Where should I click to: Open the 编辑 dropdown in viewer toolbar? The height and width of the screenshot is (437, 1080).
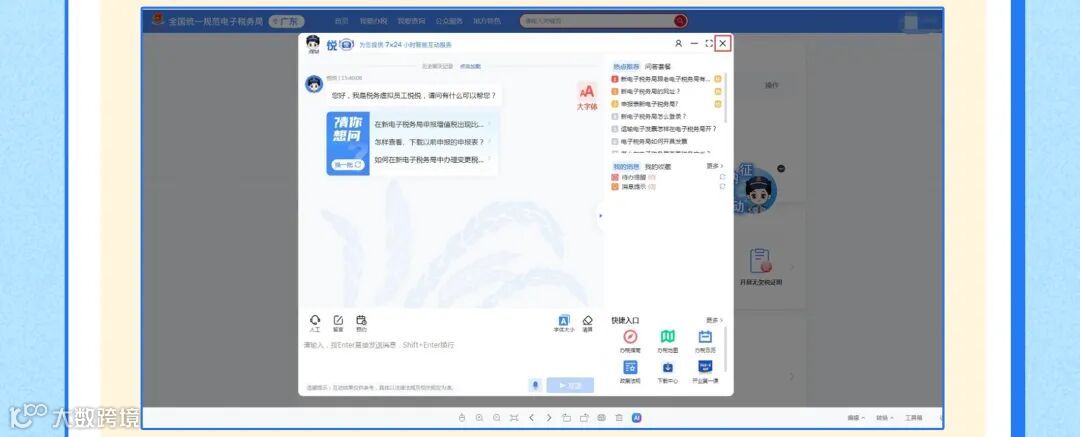(856, 418)
